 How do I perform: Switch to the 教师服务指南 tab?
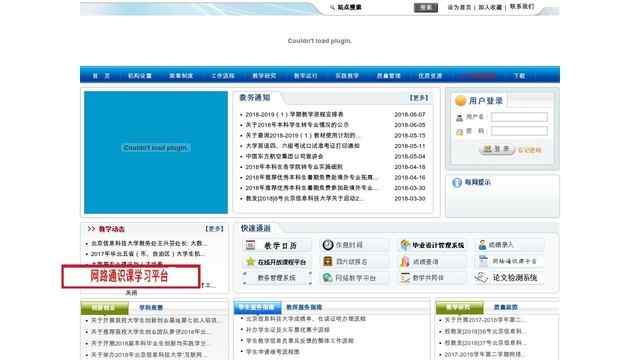pyautogui.click(x=304, y=307)
